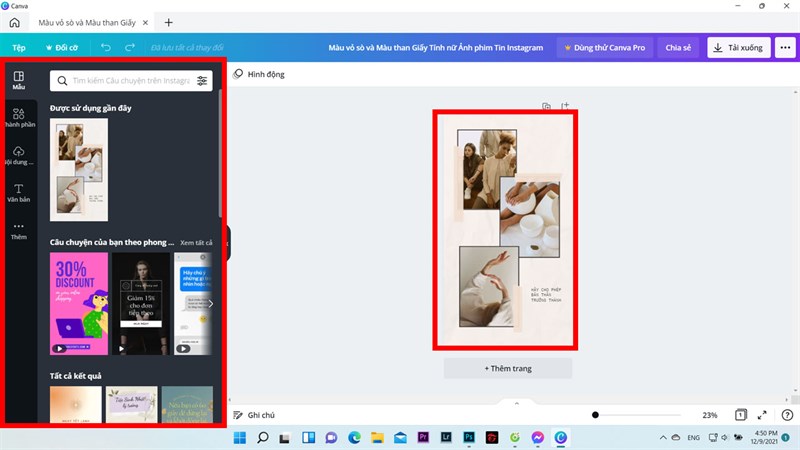The height and width of the screenshot is (450, 800).
Task: Open Premiere Pro from taskbar
Action: (423, 437)
